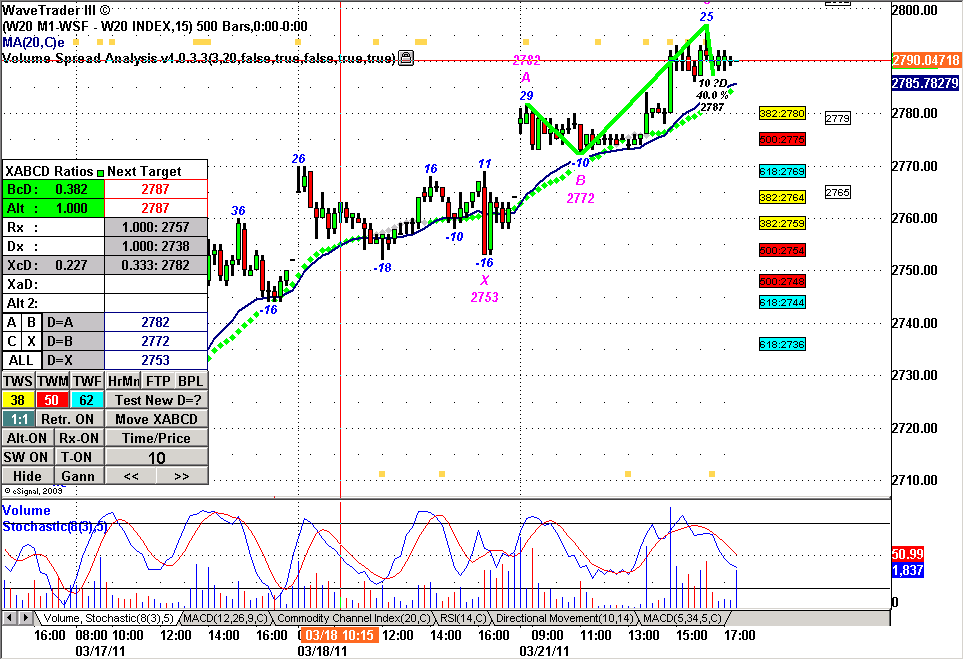Image resolution: width=964 pixels, height=660 pixels.
Task: Open the Volume, Stochastic(8(3),5) tab
Action: tap(108, 618)
